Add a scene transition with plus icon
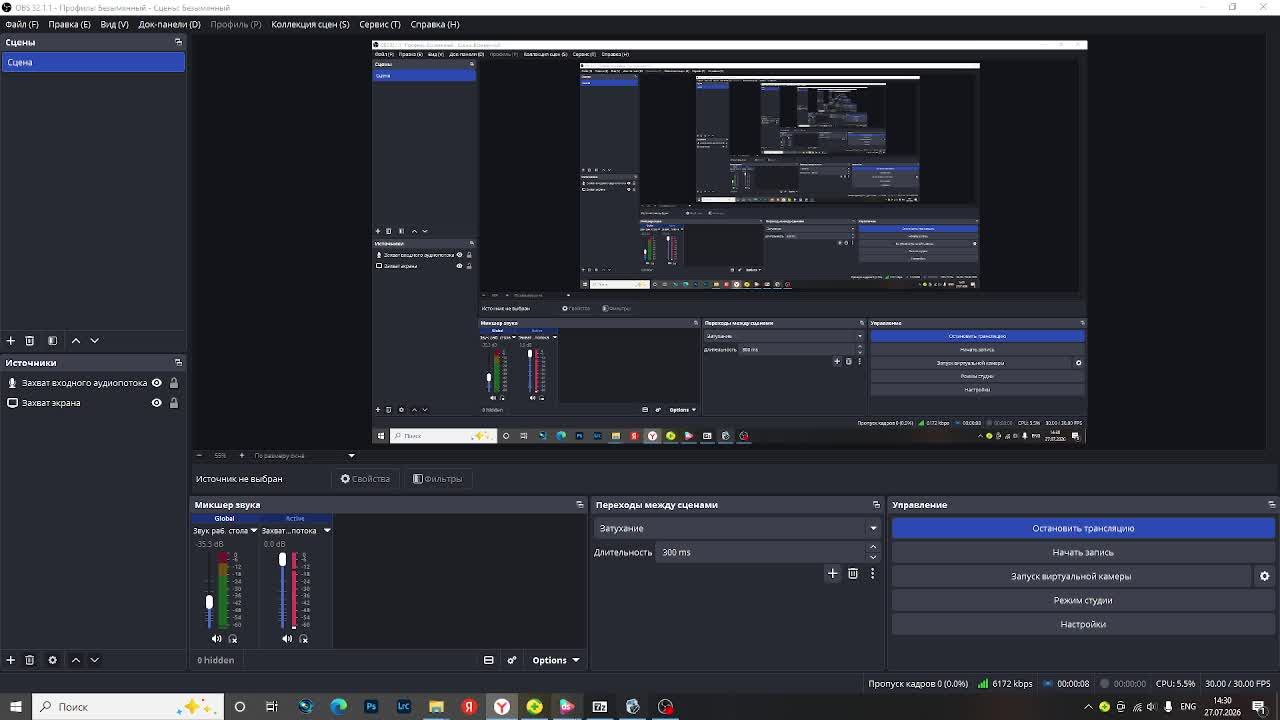 point(832,573)
